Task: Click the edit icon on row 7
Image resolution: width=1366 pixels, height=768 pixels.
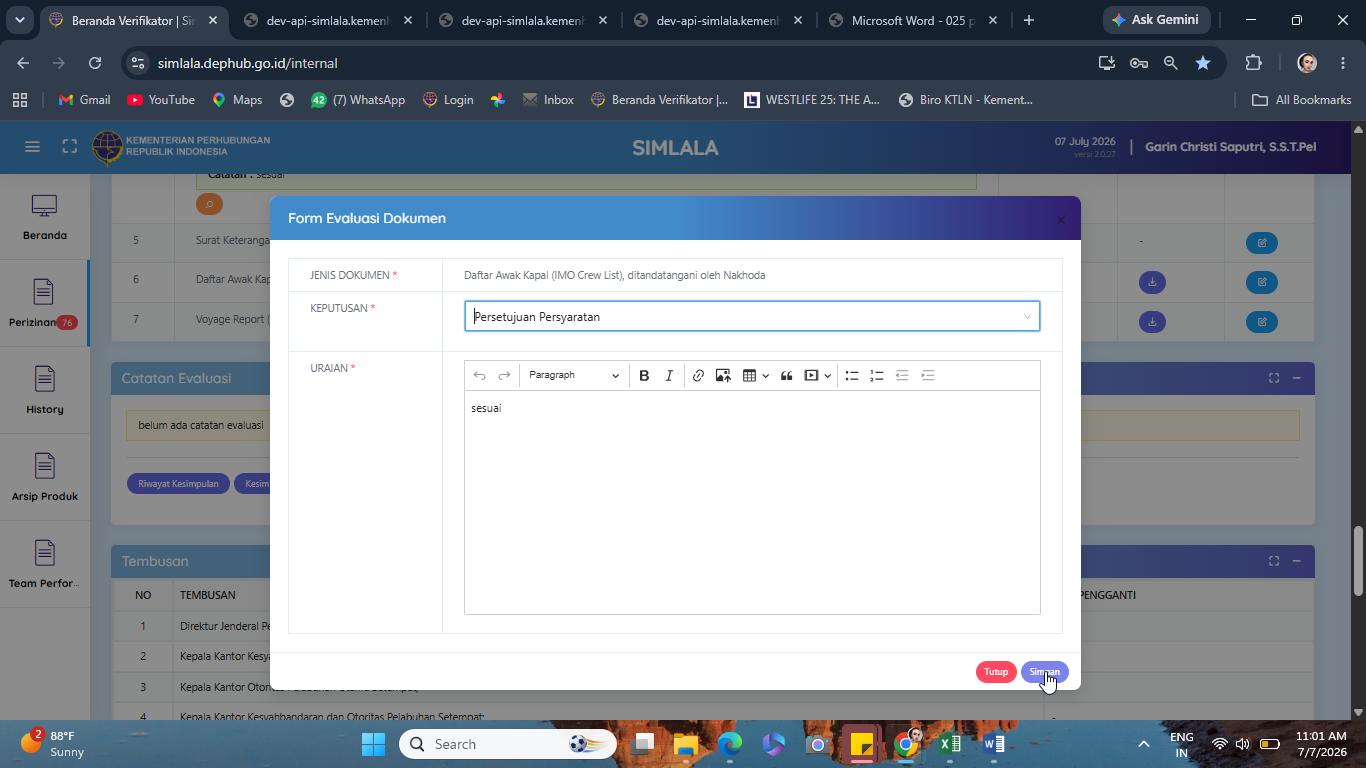Action: tap(1262, 322)
